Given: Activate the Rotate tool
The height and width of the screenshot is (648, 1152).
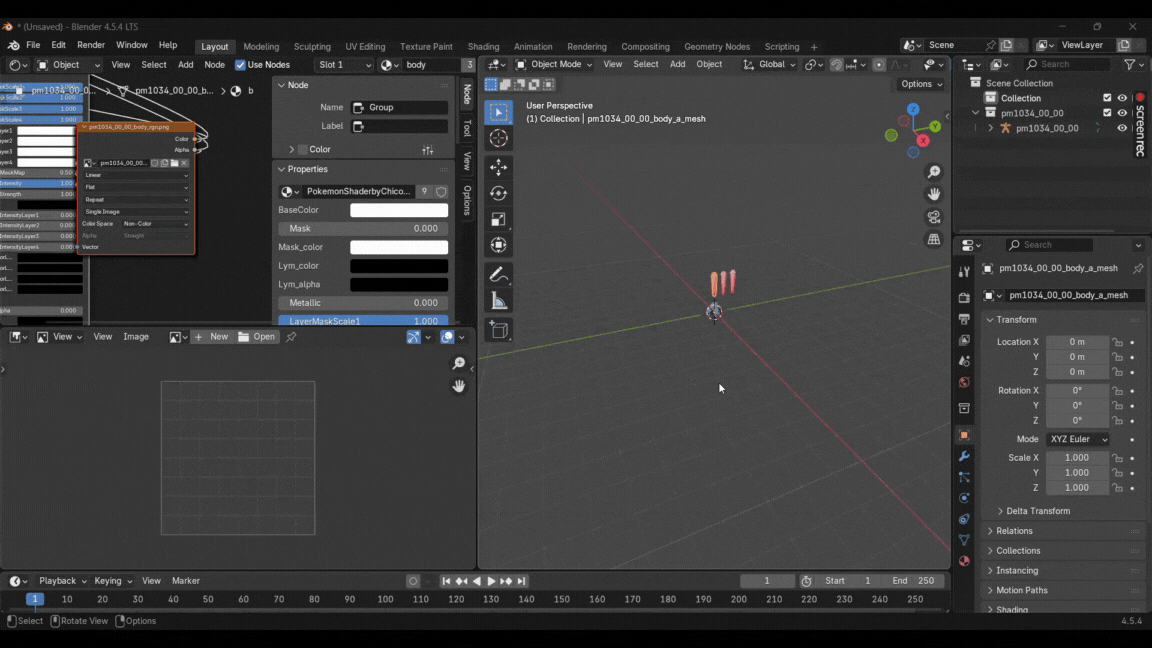Looking at the screenshot, I should coord(499,193).
